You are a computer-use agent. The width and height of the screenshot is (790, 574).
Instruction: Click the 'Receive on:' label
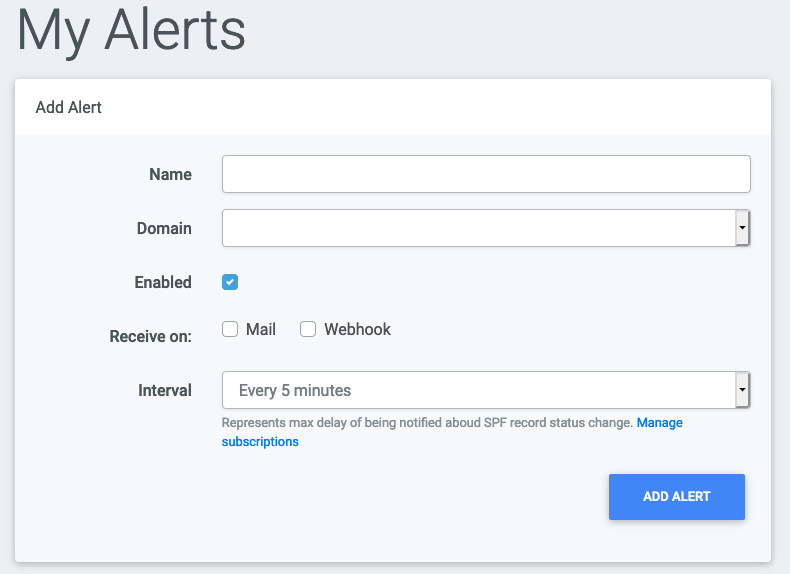150,336
